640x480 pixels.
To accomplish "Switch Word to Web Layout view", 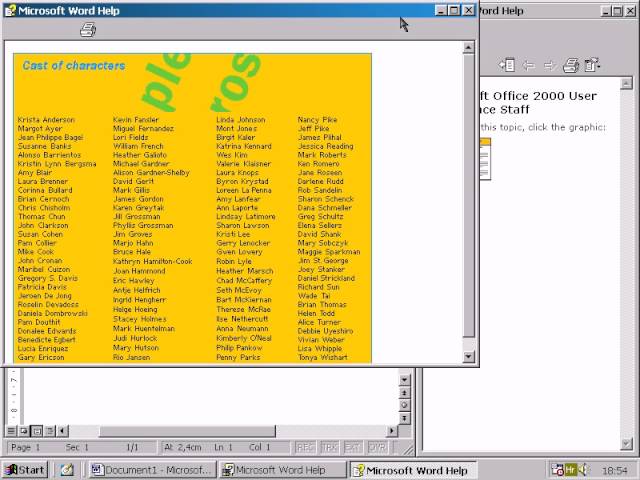I will point(24,431).
